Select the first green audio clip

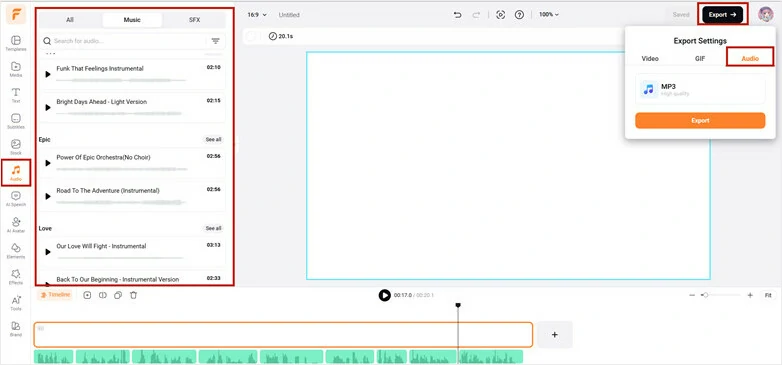point(54,357)
